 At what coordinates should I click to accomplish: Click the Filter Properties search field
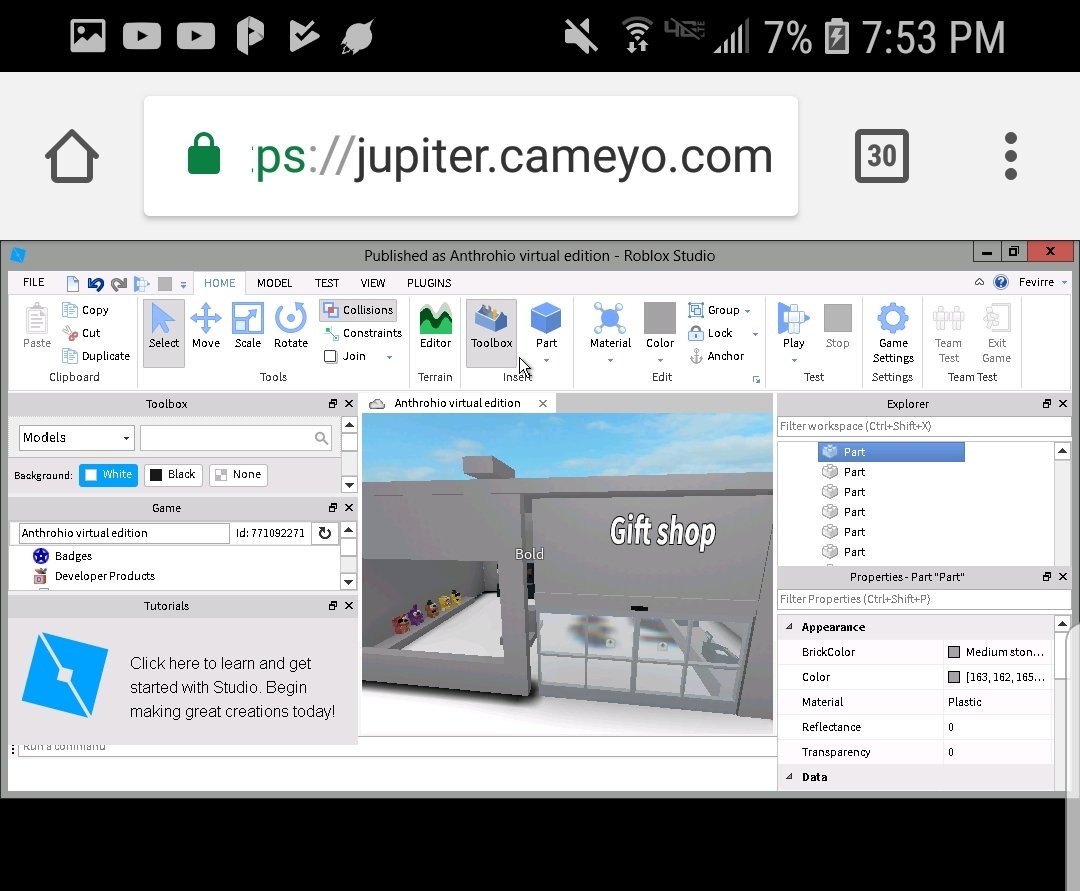[x=924, y=599]
